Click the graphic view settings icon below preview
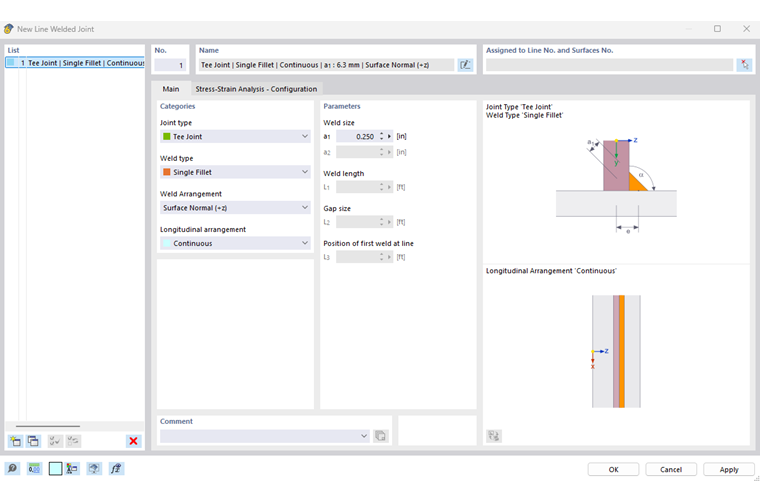 [x=493, y=436]
